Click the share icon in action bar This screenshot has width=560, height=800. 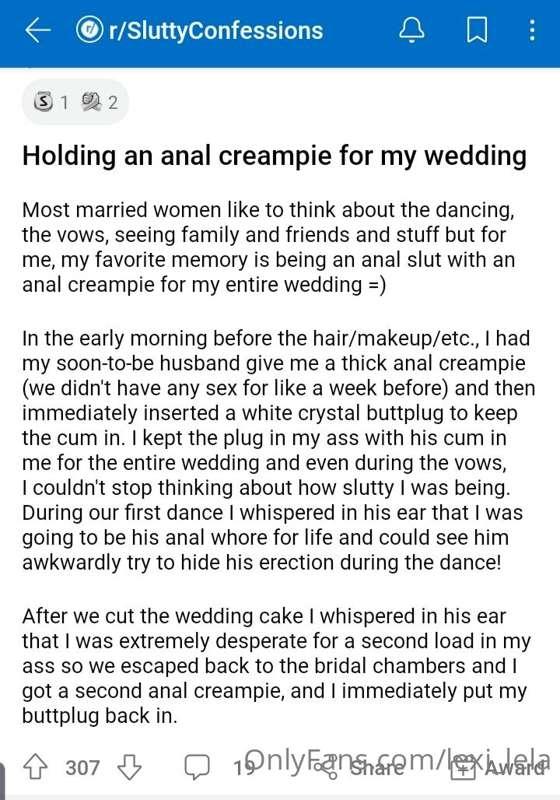326,768
